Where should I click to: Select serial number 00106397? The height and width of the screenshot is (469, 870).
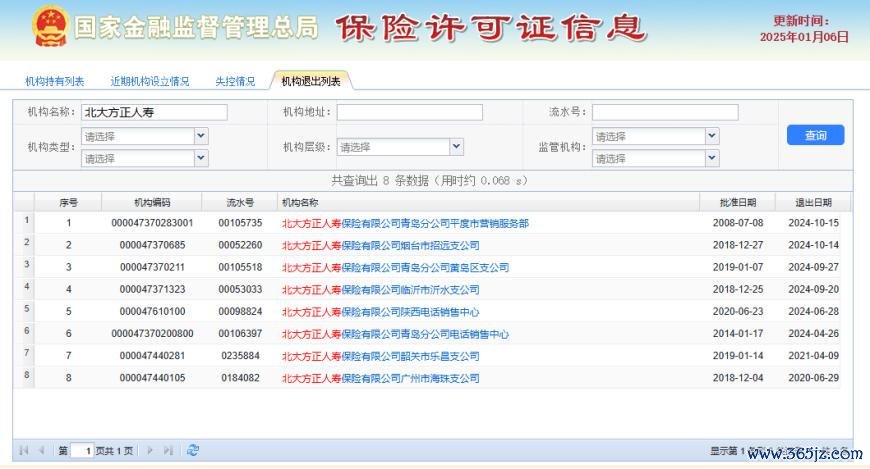(x=240, y=334)
